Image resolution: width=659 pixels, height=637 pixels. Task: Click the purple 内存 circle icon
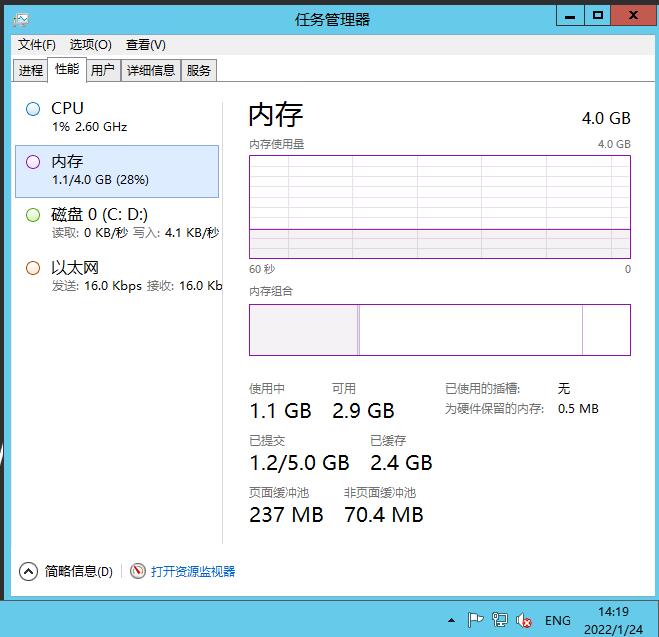[33, 162]
